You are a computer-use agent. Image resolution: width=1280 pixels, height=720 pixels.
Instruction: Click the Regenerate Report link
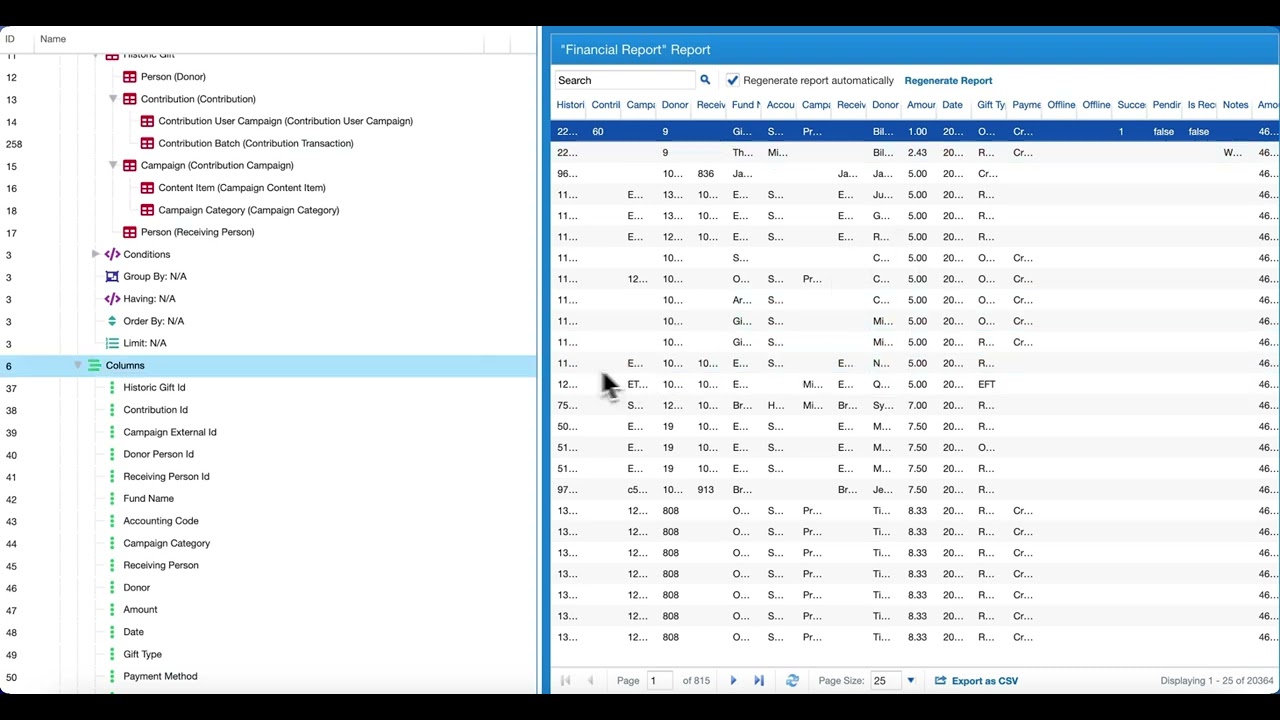pos(948,80)
